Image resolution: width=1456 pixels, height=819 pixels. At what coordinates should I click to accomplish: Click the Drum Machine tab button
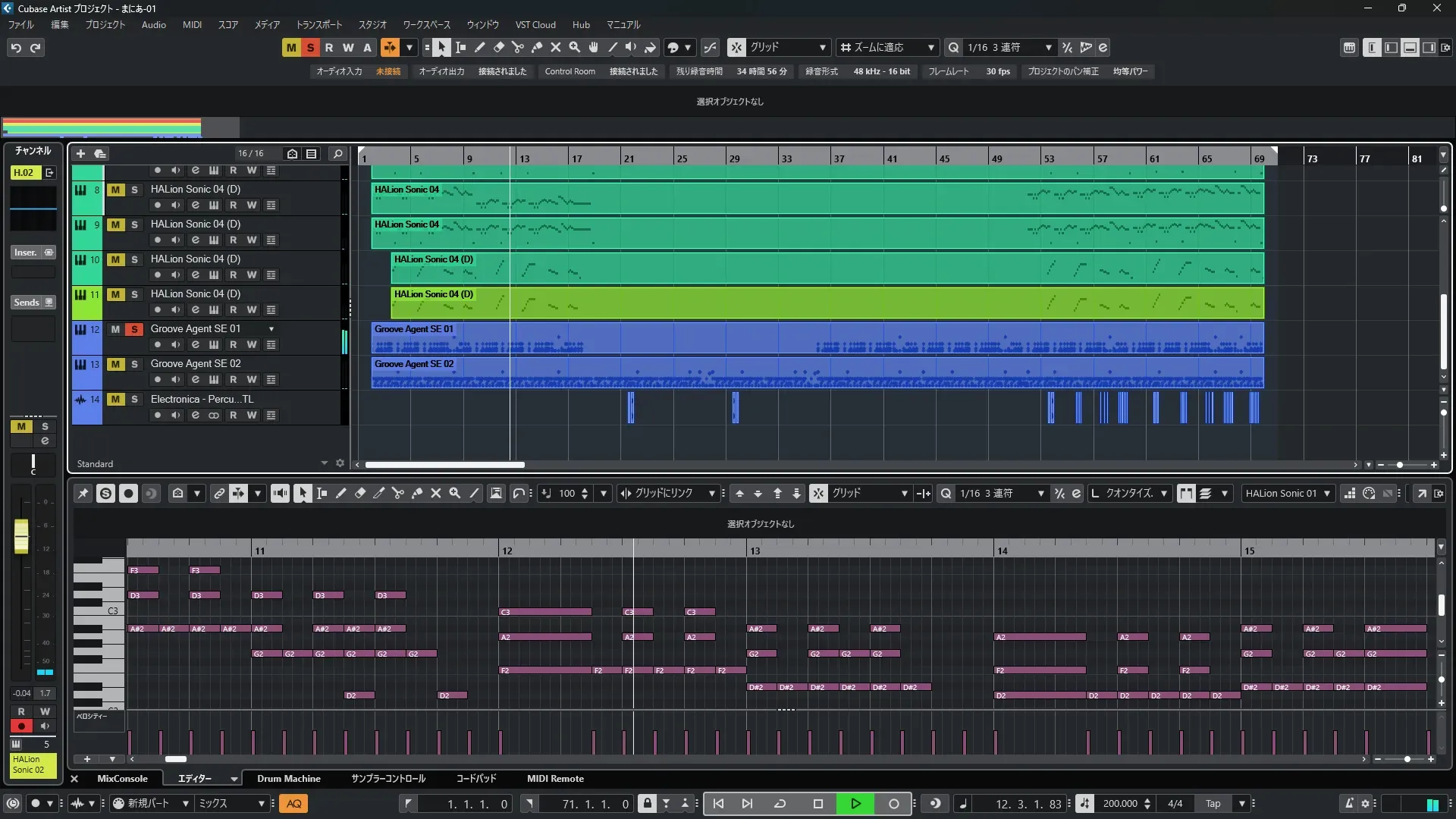(x=288, y=779)
